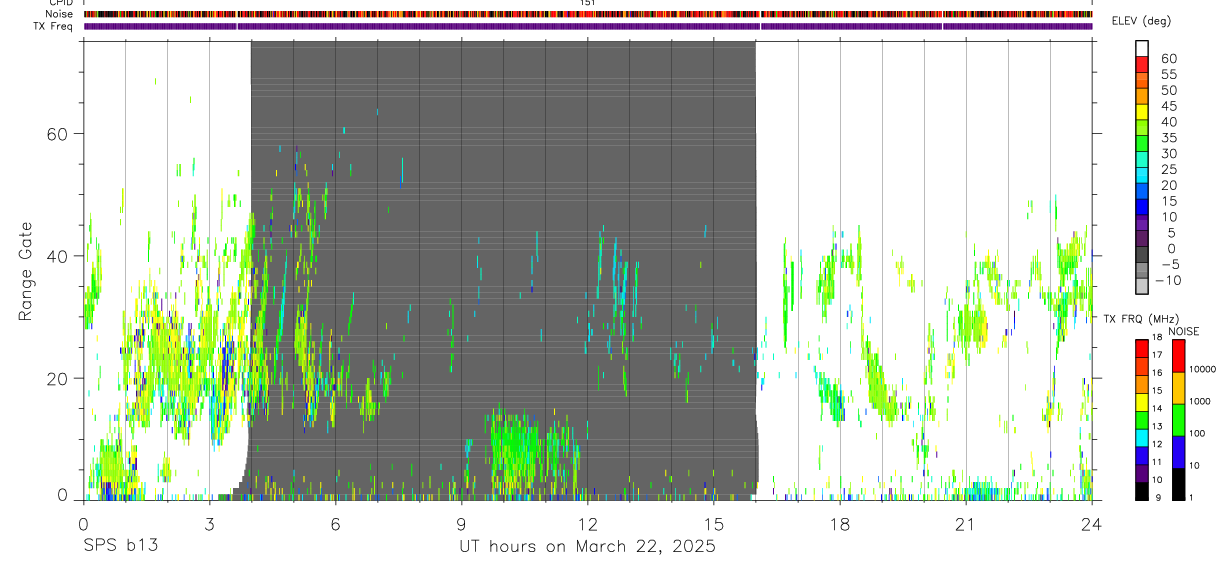The image size is (1228, 567).
Task: Click the x-axis hour tick '24'
Action: (x=1092, y=524)
